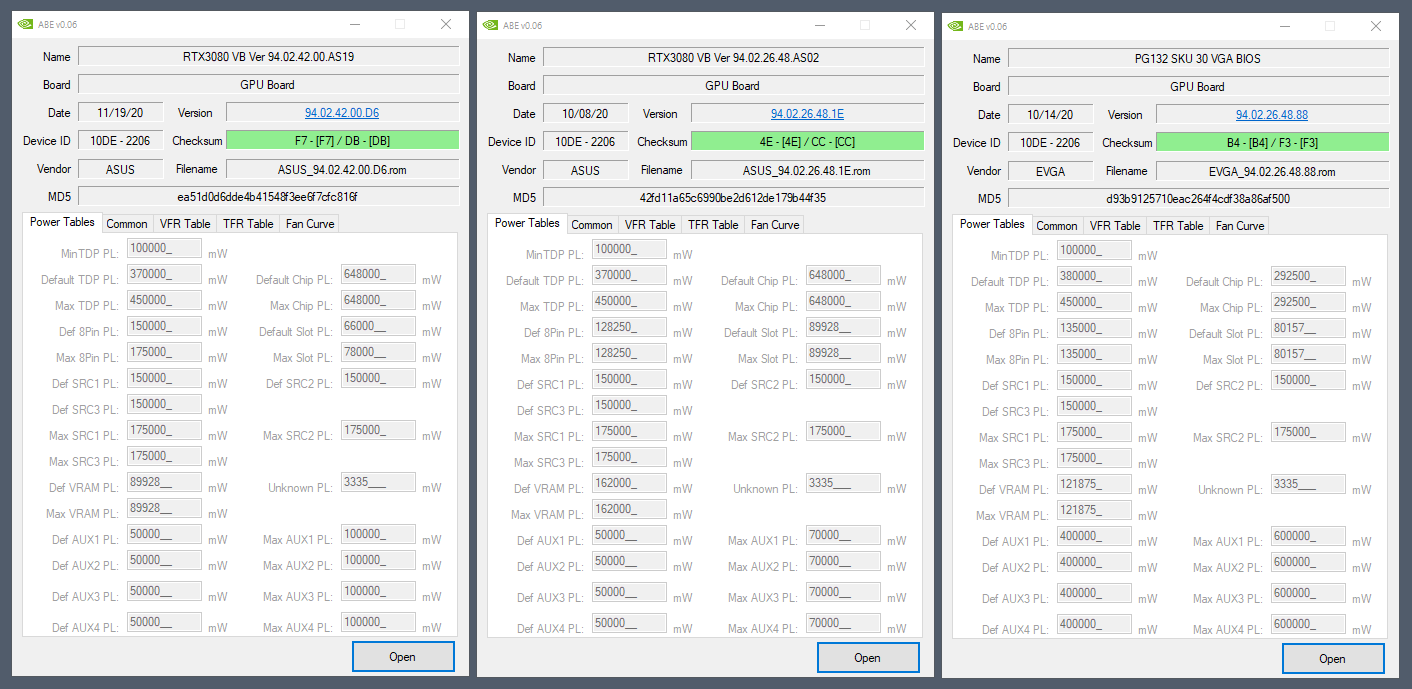Click the Name field reading PG132 SKU 30 VGA BIOS

[1198, 59]
